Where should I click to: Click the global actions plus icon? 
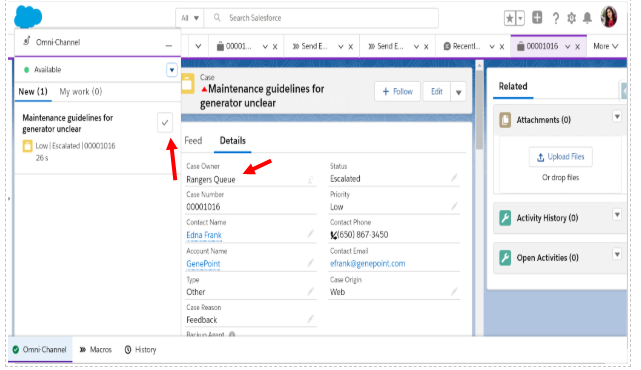coord(537,18)
